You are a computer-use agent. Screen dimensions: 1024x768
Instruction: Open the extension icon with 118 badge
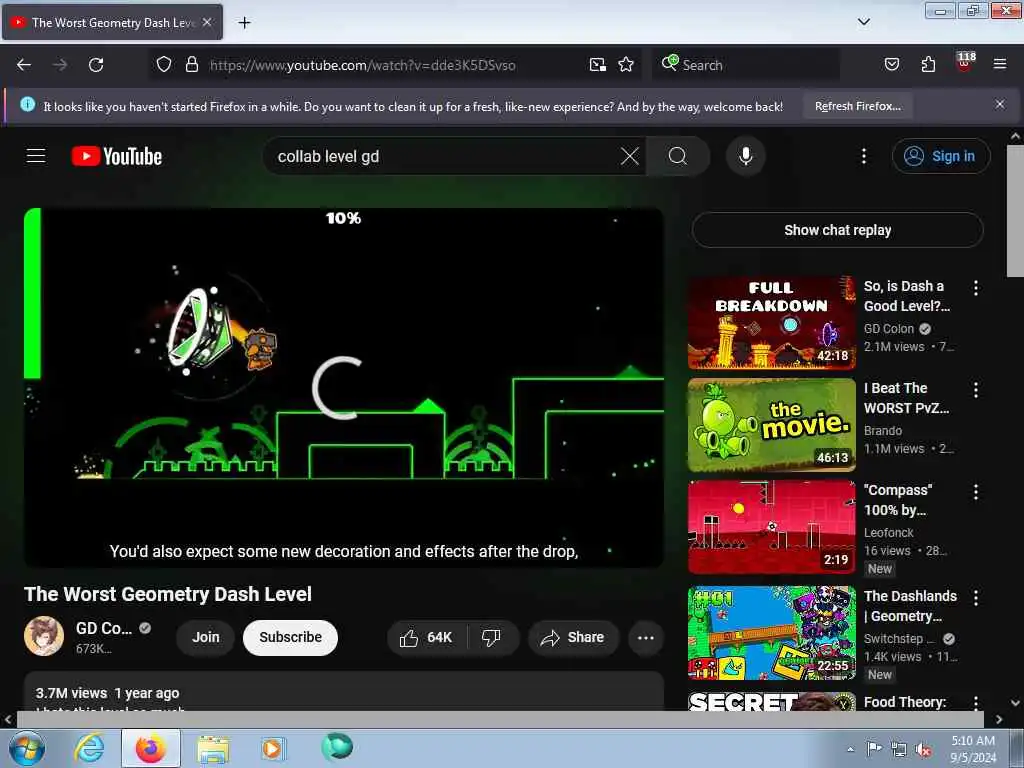pos(965,63)
